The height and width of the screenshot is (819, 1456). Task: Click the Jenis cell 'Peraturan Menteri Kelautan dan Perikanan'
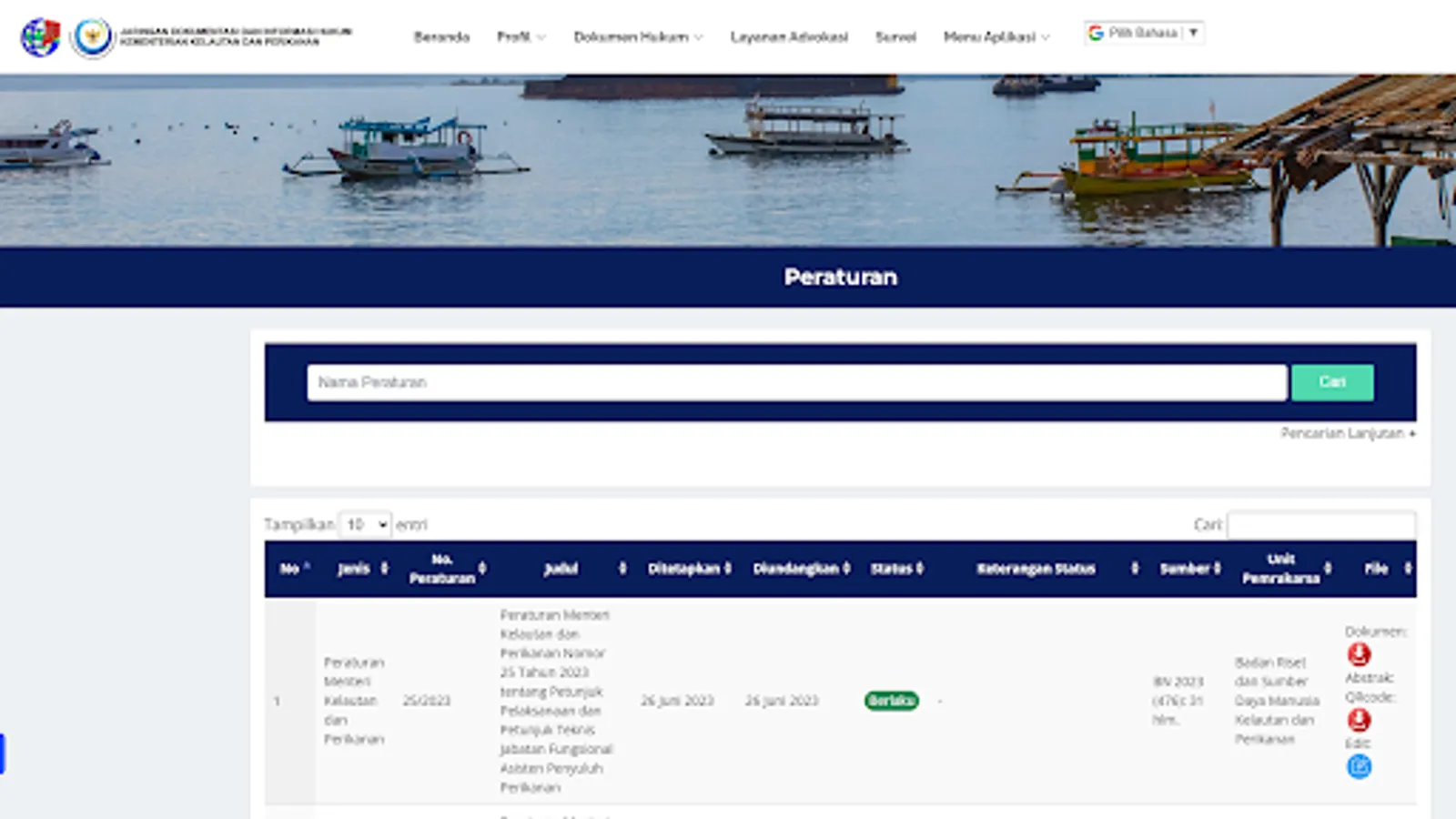tap(354, 701)
